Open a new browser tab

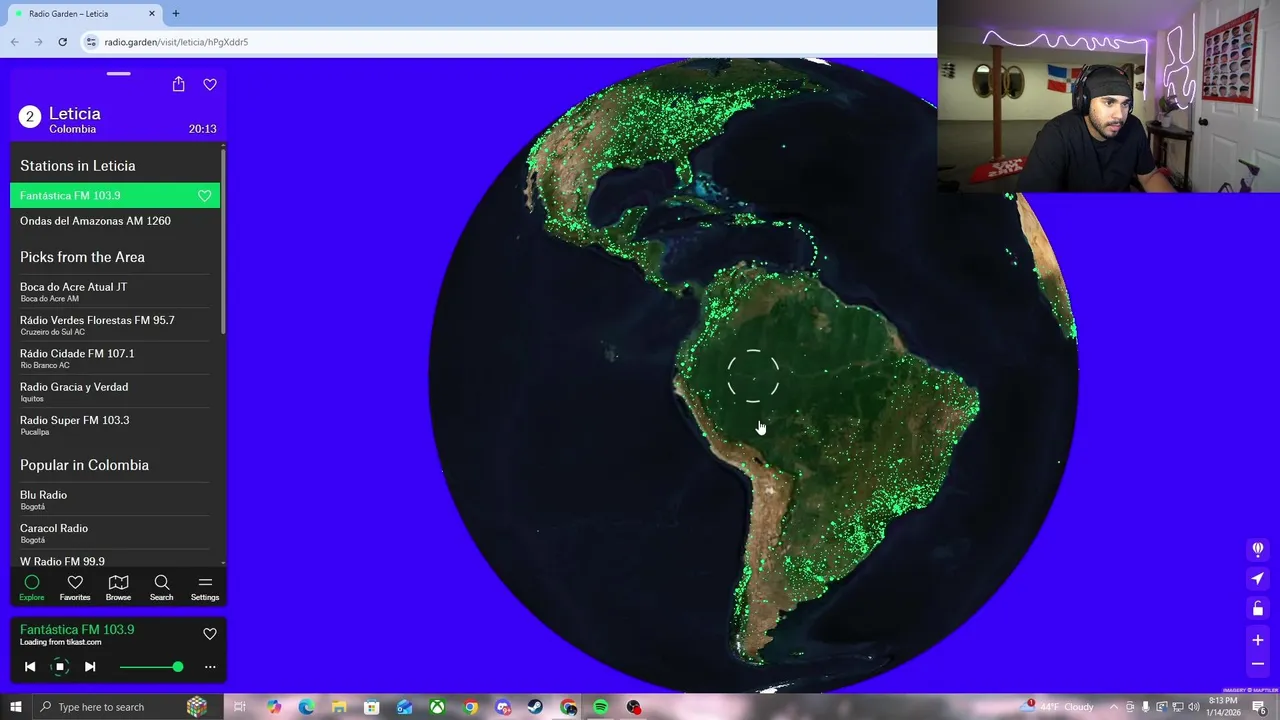coord(176,14)
